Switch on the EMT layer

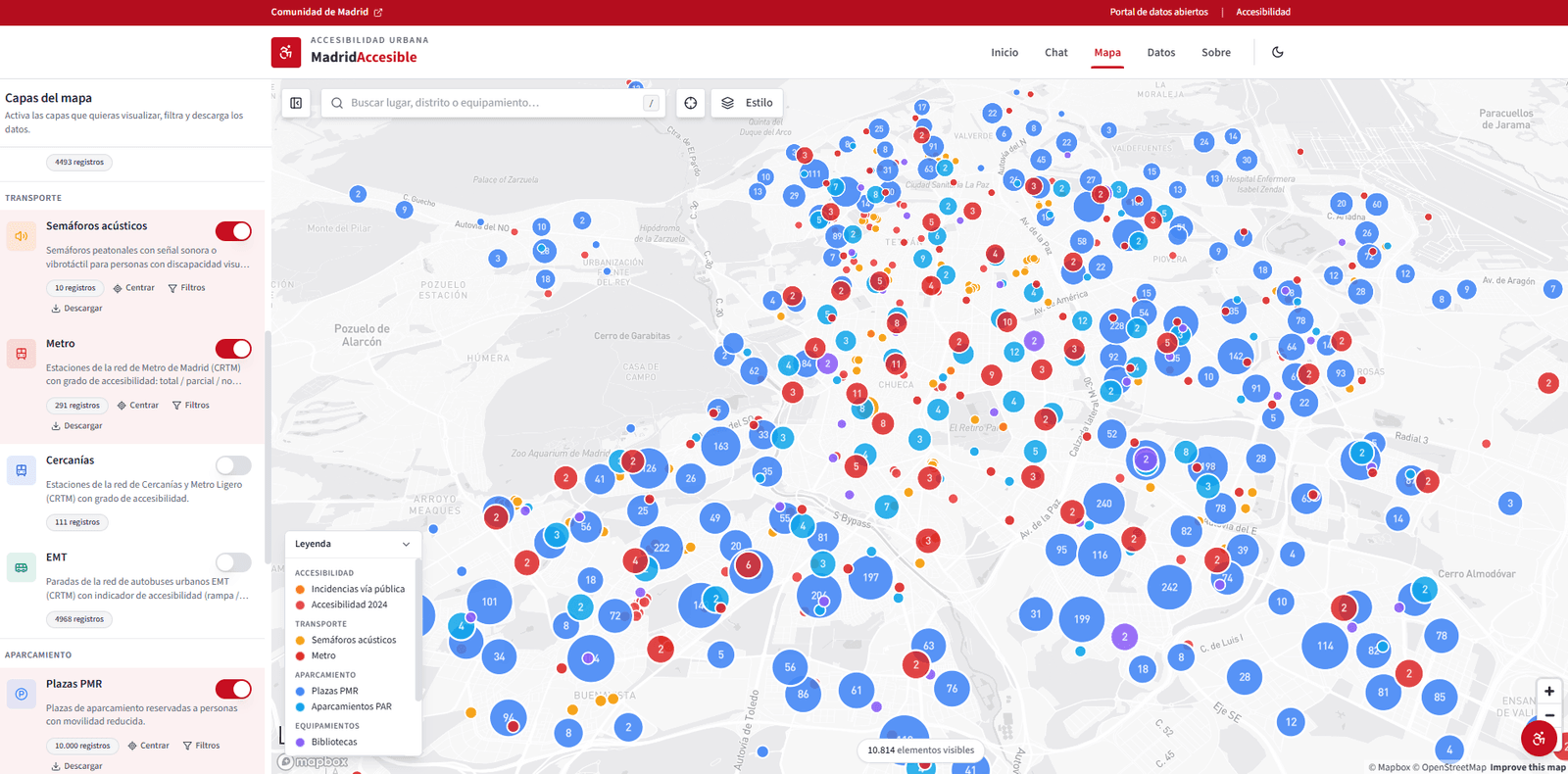233,562
